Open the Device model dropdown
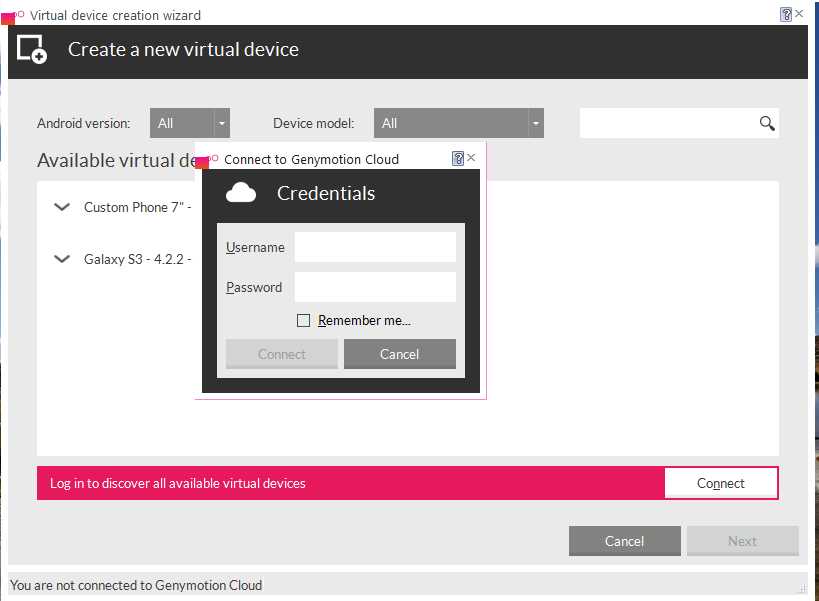 pyautogui.click(x=459, y=123)
